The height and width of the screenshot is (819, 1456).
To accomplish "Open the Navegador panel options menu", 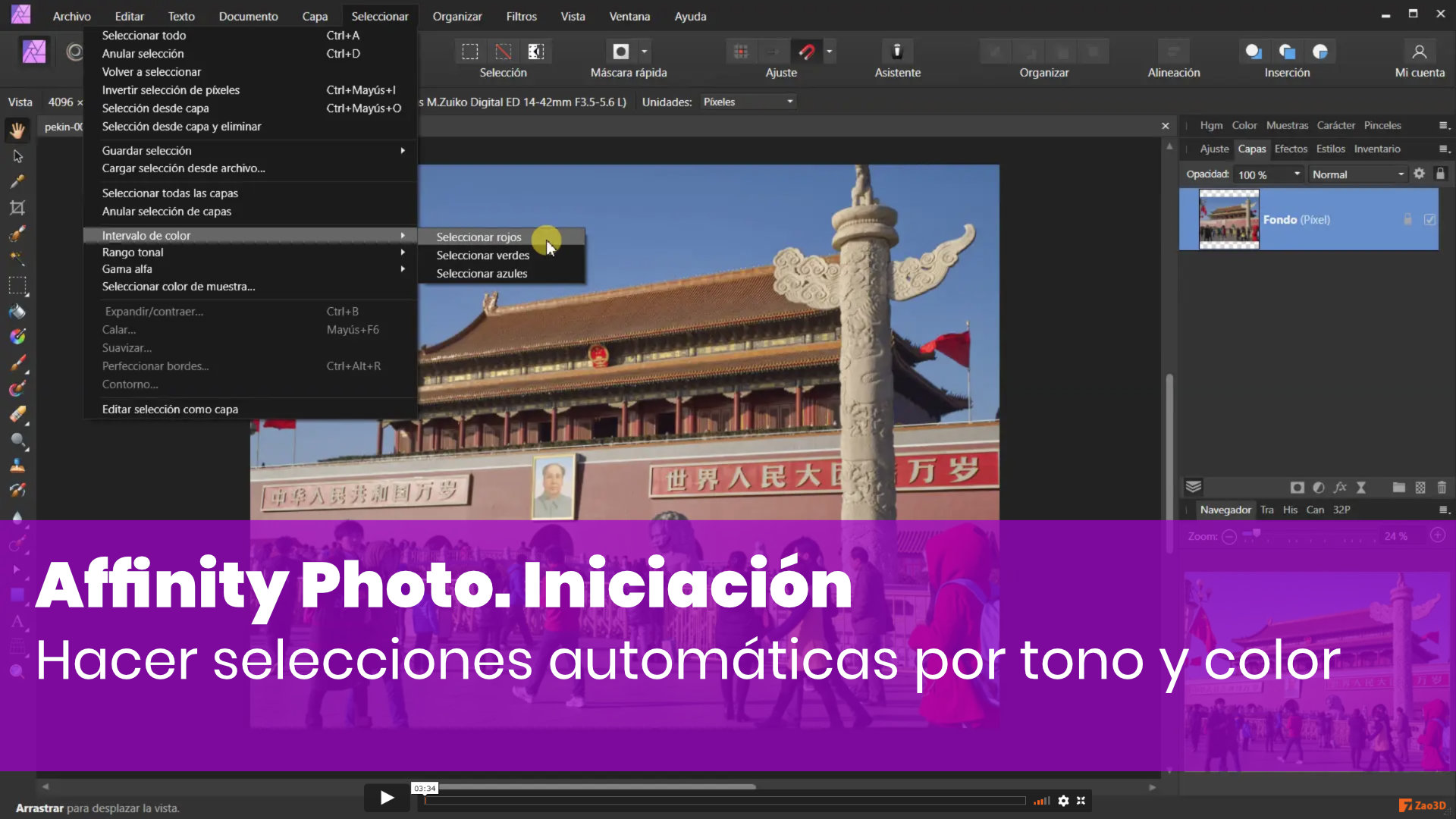I will pos(1444,510).
